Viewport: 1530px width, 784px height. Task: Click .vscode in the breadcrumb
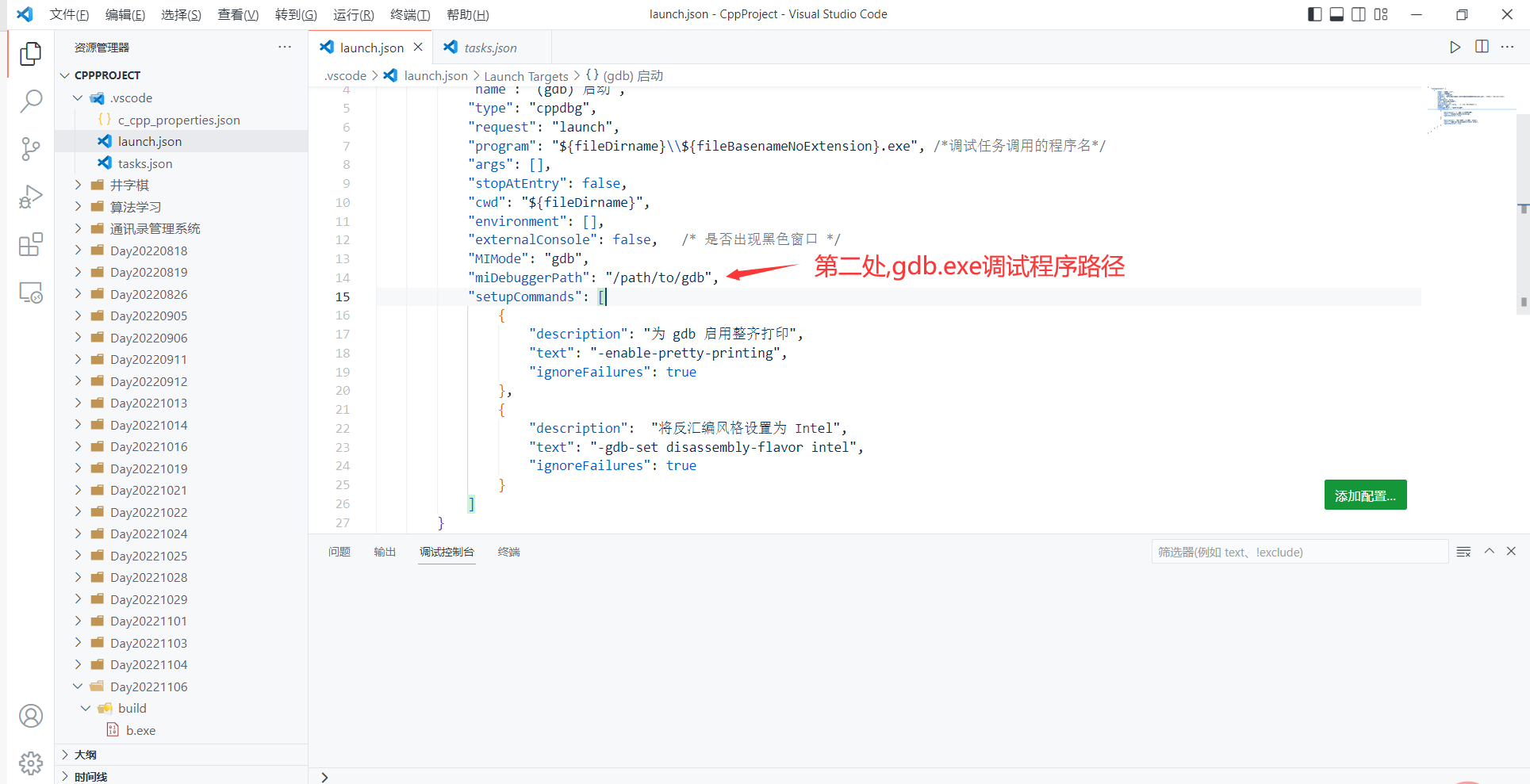coord(345,75)
